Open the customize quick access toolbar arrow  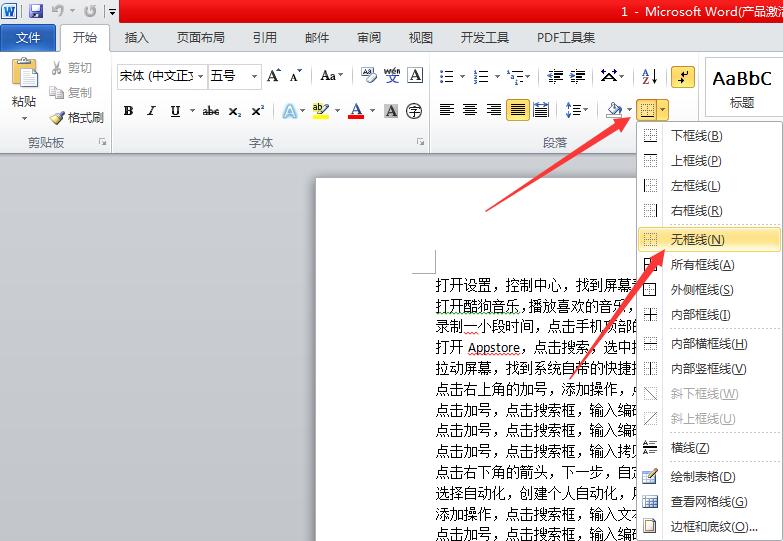click(x=112, y=11)
